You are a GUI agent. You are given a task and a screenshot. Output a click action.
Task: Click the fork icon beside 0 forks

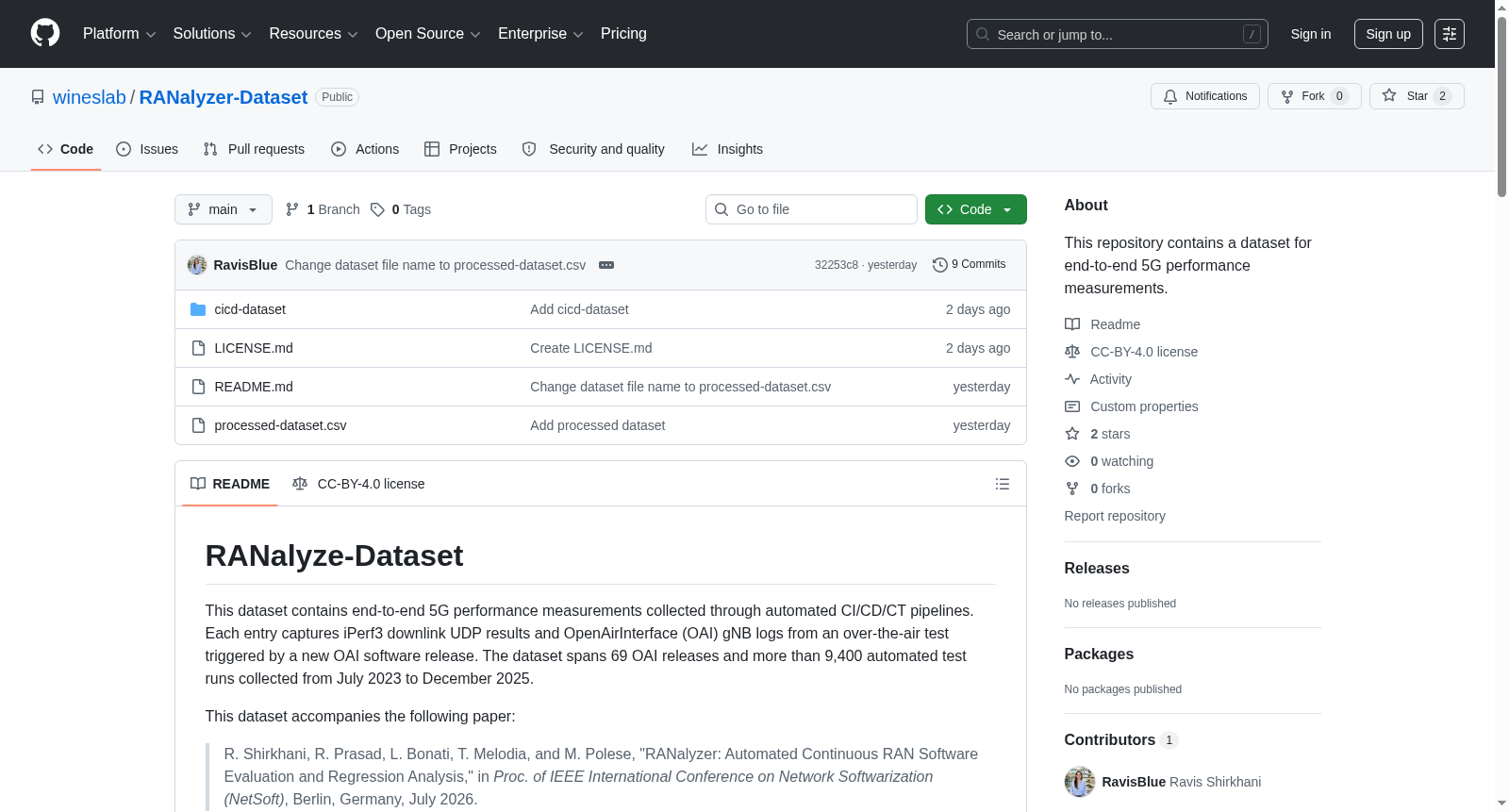point(1072,489)
